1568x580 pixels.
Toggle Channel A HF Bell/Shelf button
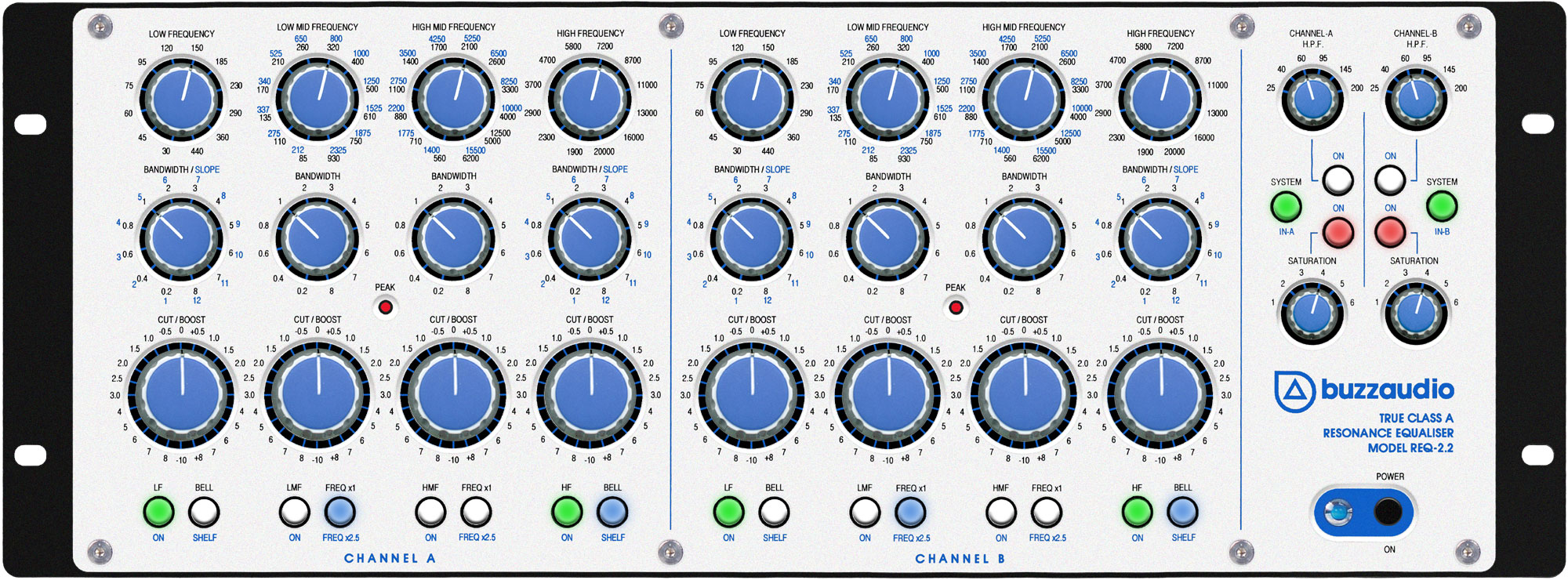pyautogui.click(x=612, y=513)
